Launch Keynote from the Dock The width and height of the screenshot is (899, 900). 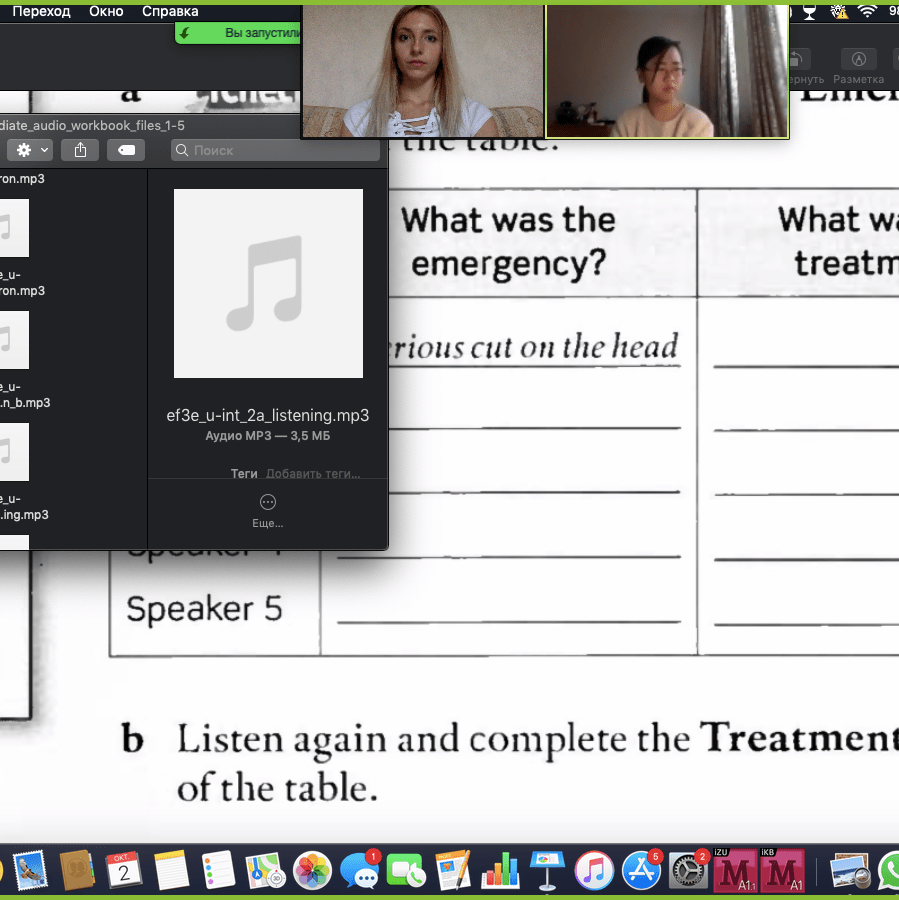tap(548, 870)
